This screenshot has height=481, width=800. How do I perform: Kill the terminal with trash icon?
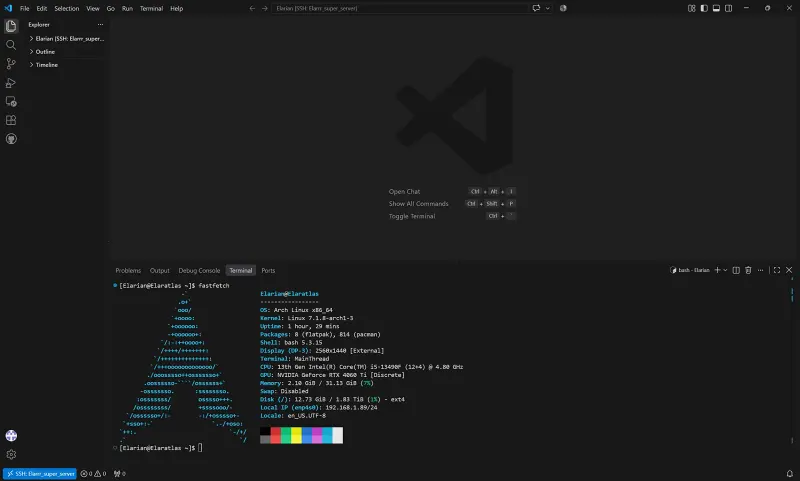click(748, 270)
